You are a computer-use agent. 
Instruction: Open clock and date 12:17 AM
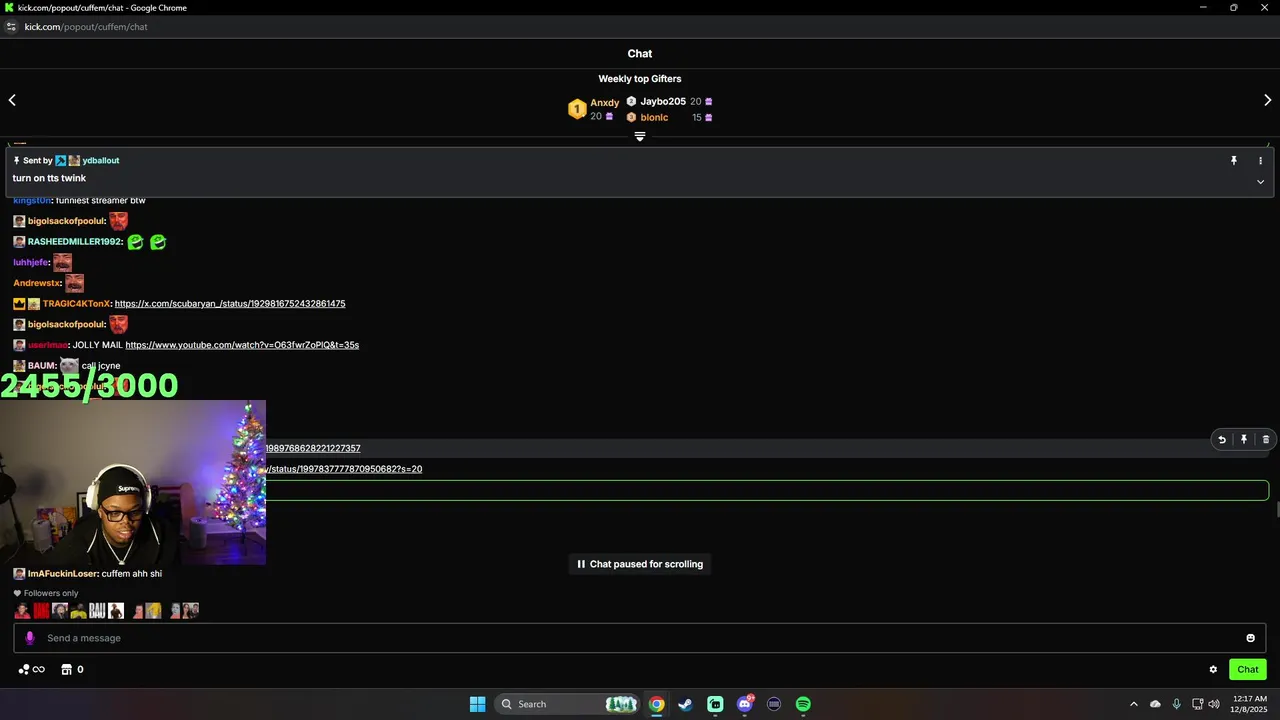click(1250, 704)
